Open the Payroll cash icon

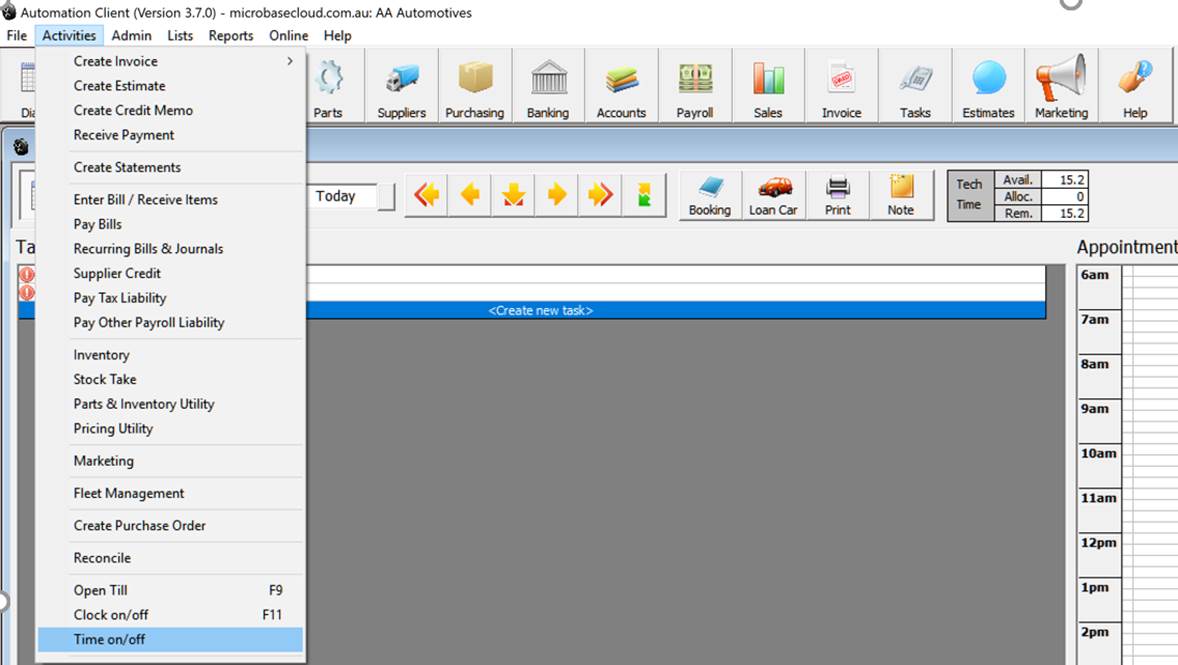pos(694,87)
